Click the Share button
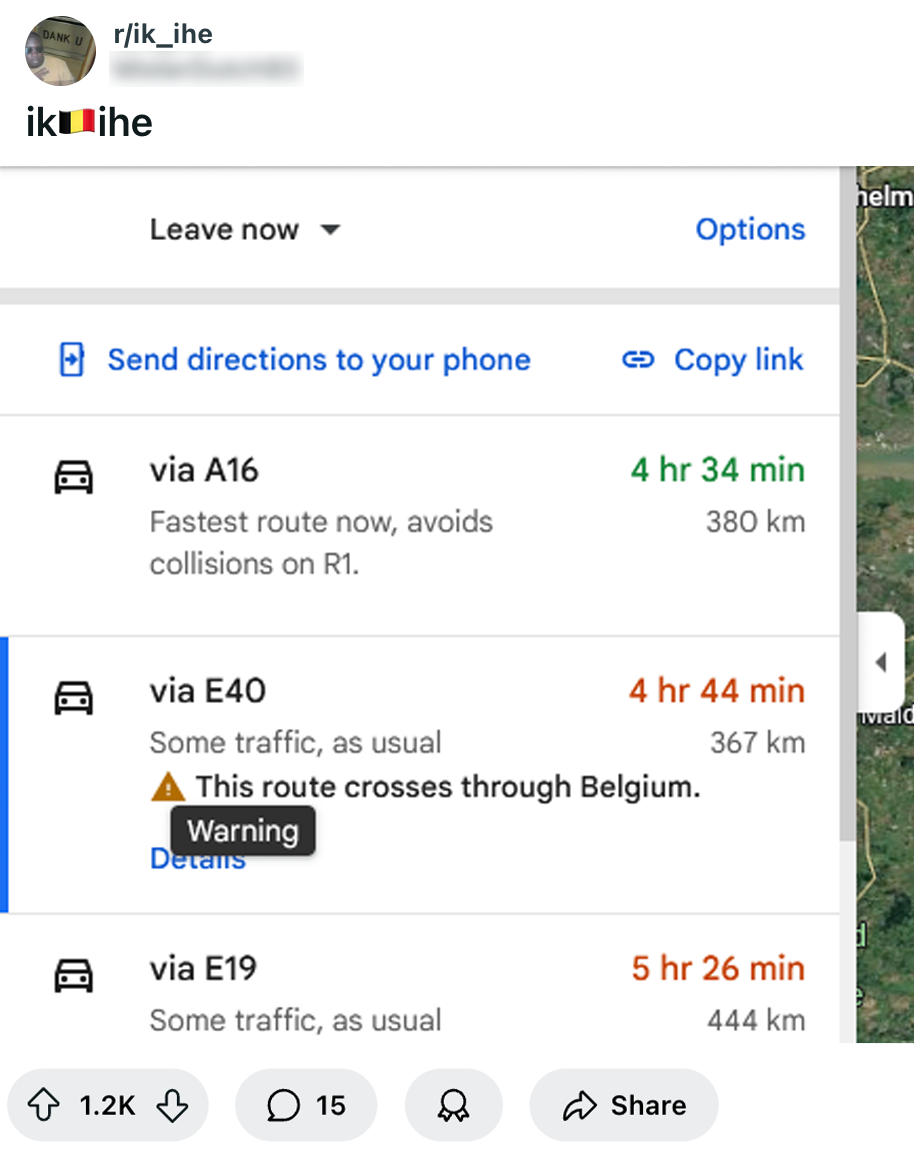 pos(623,1105)
